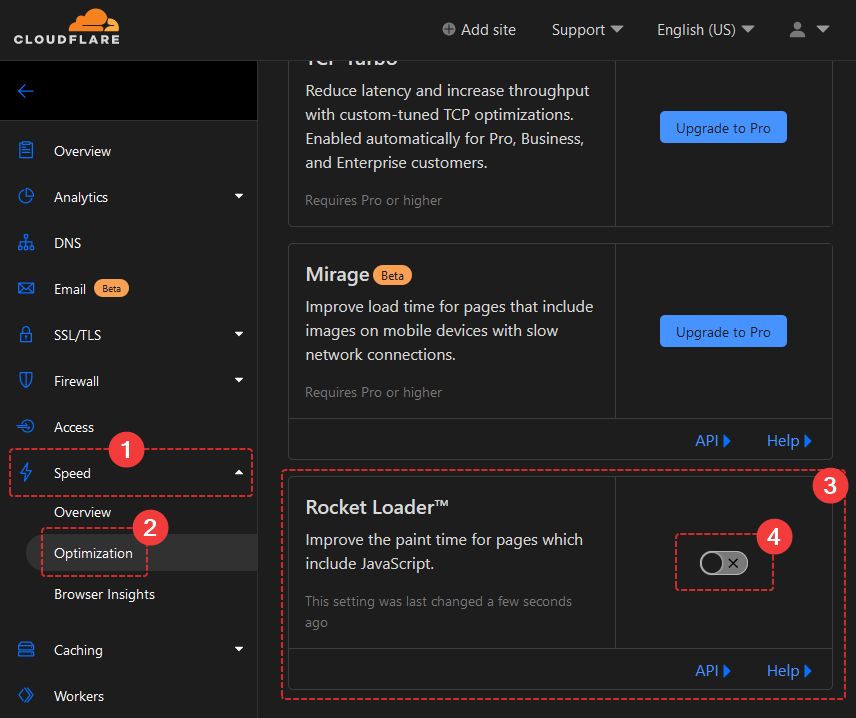Open the Support dropdown menu

coord(587,29)
